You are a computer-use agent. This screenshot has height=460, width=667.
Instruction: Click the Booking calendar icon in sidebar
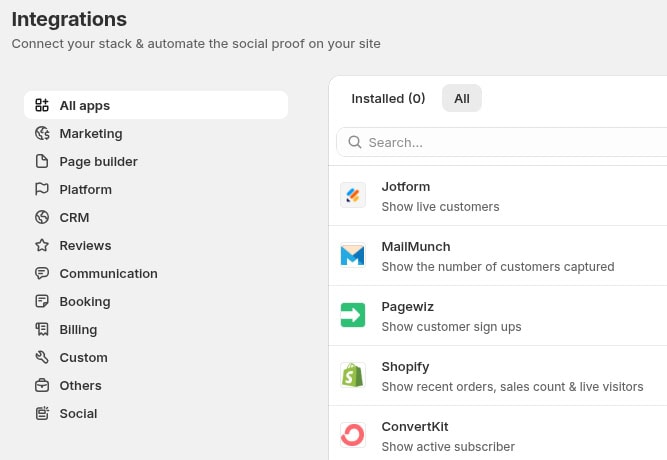tap(42, 301)
